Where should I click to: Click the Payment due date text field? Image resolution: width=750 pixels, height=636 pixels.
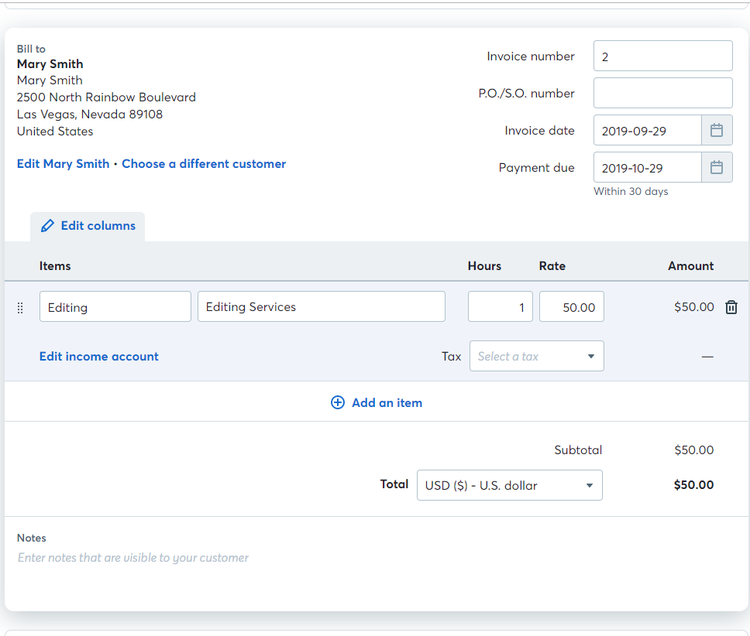pyautogui.click(x=648, y=167)
